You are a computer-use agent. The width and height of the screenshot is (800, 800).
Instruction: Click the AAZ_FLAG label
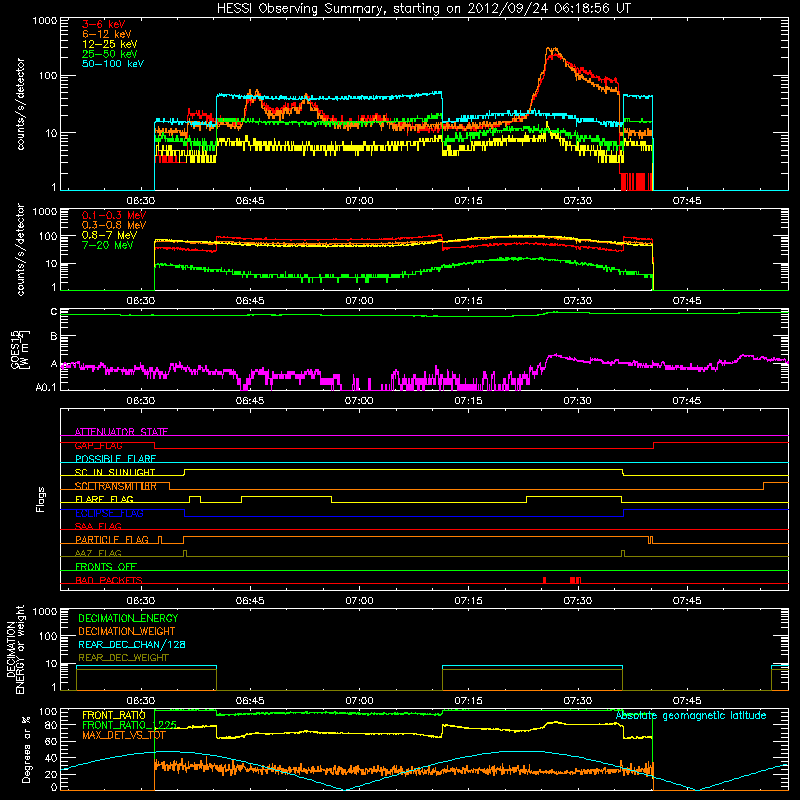[x=98, y=553]
